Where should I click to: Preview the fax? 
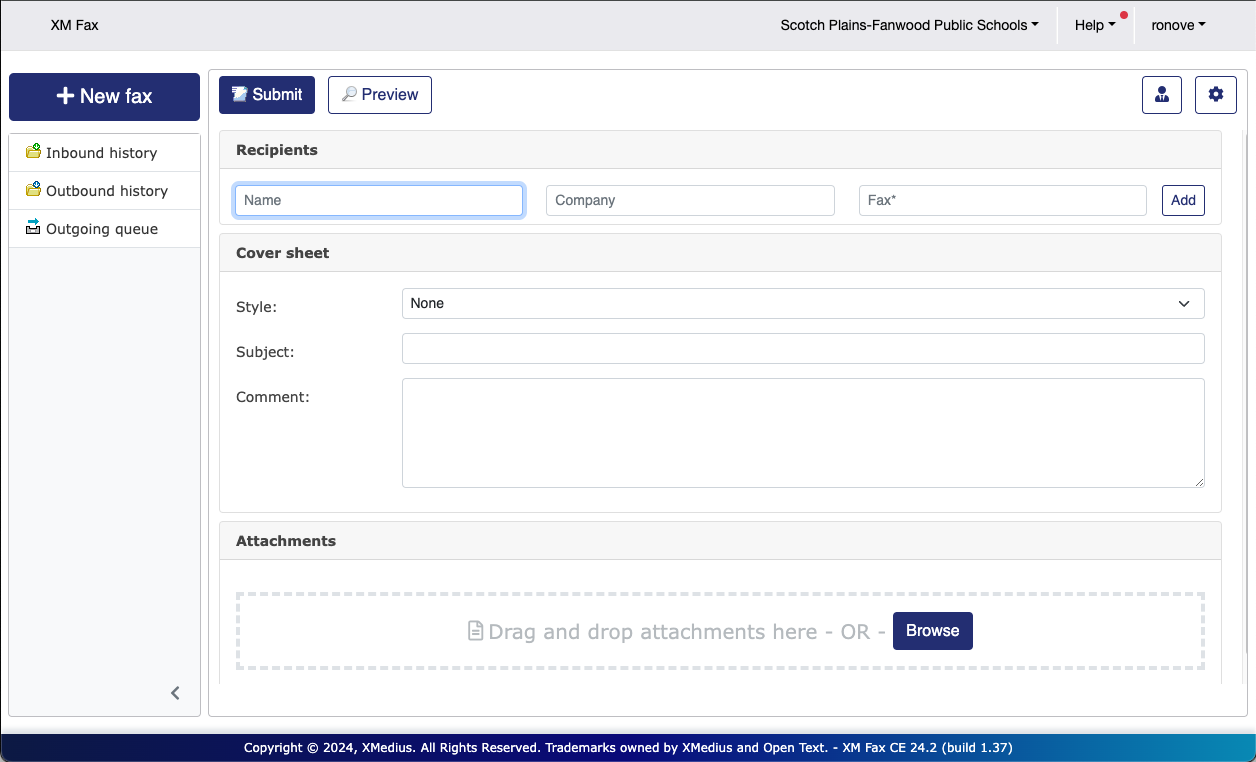[380, 95]
